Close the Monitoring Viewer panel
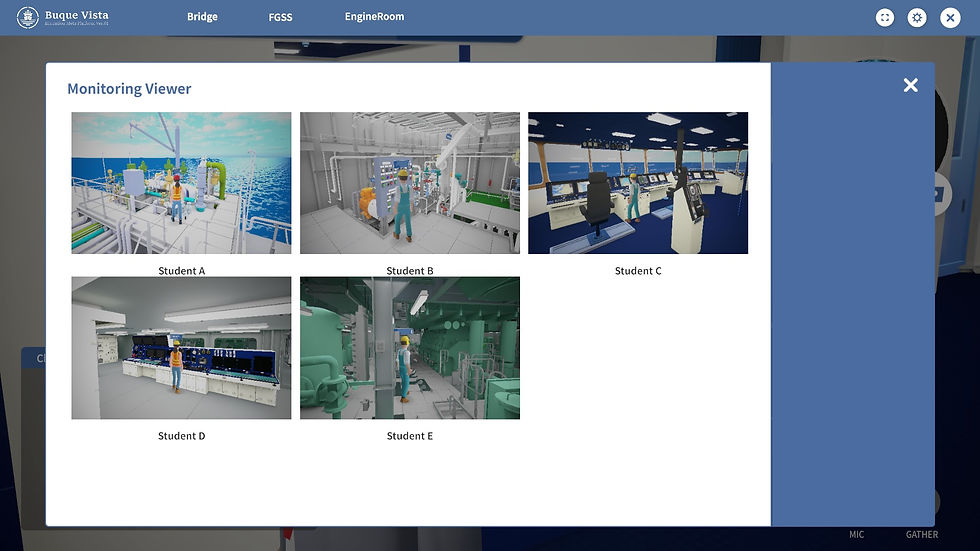The height and width of the screenshot is (551, 980). click(x=911, y=85)
